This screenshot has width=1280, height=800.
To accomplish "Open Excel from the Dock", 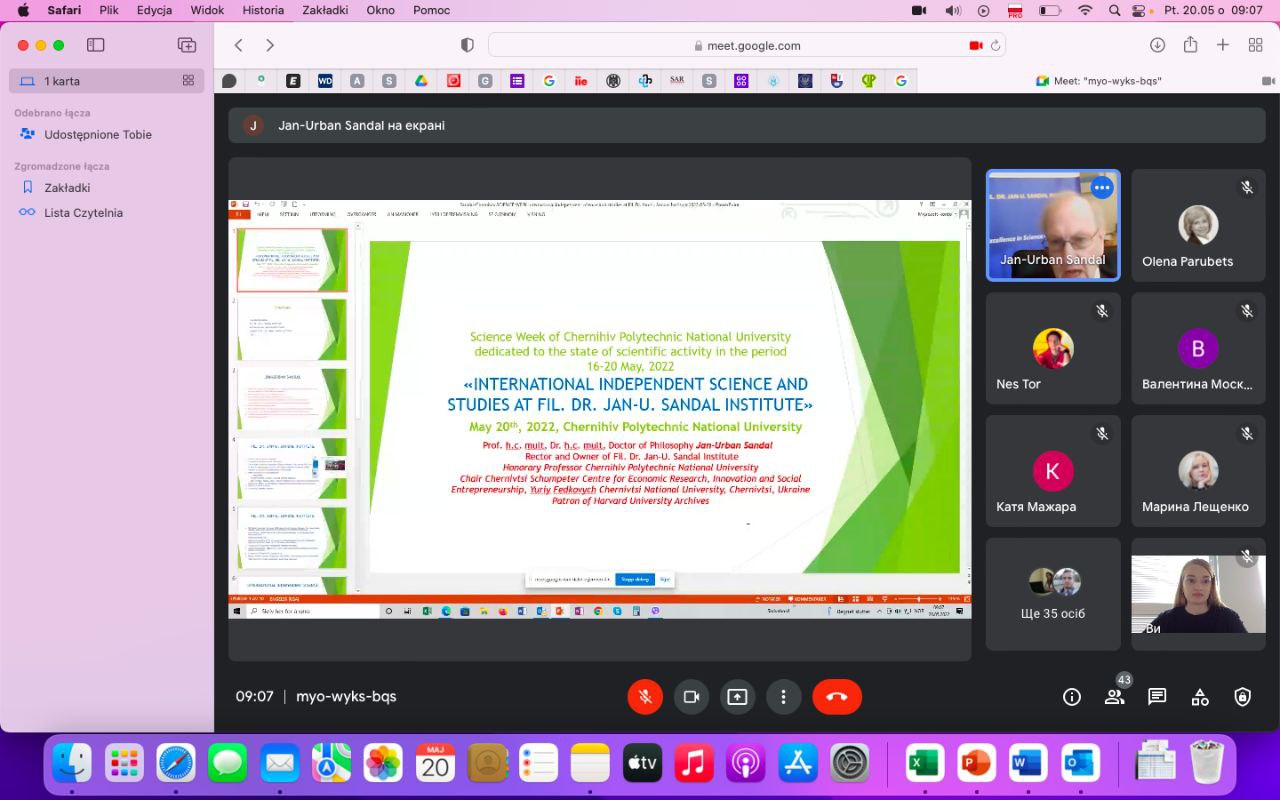I will [x=925, y=764].
